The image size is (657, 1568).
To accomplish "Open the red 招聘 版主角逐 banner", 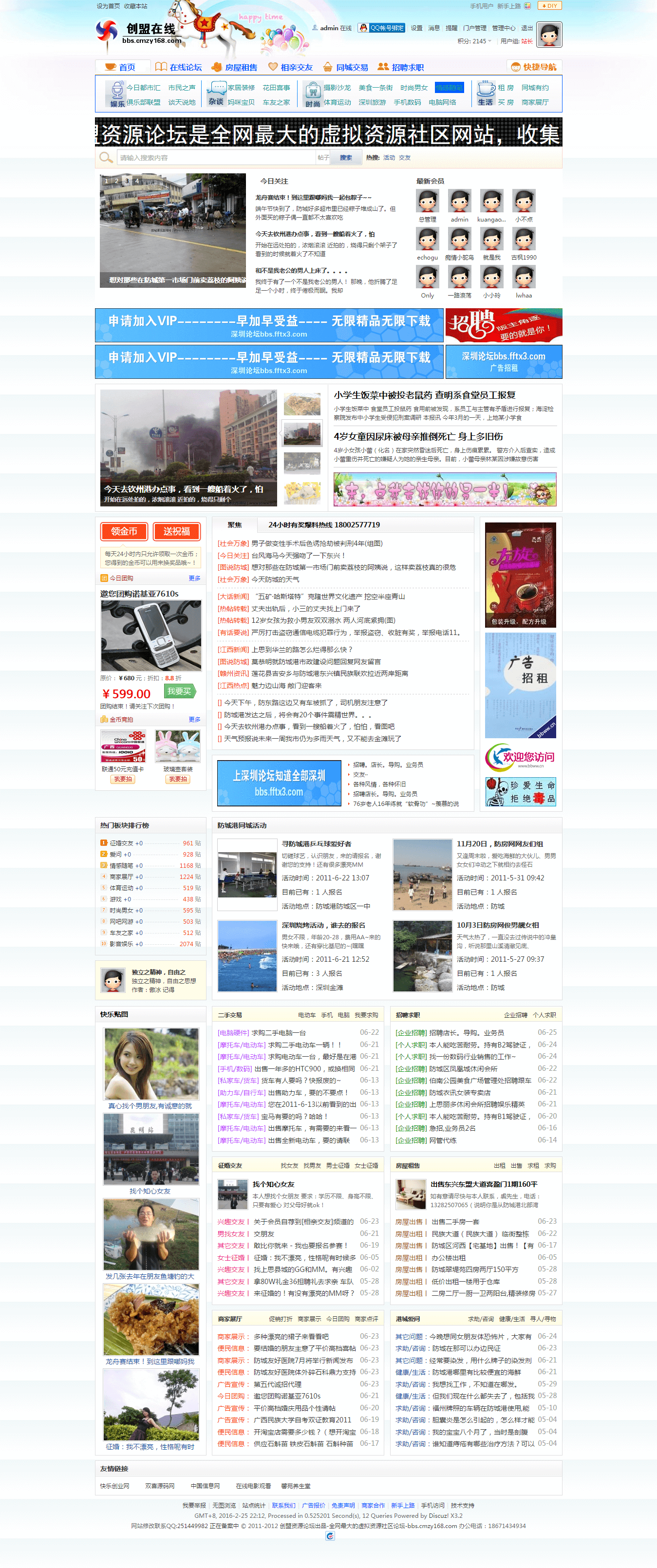I will coord(504,325).
